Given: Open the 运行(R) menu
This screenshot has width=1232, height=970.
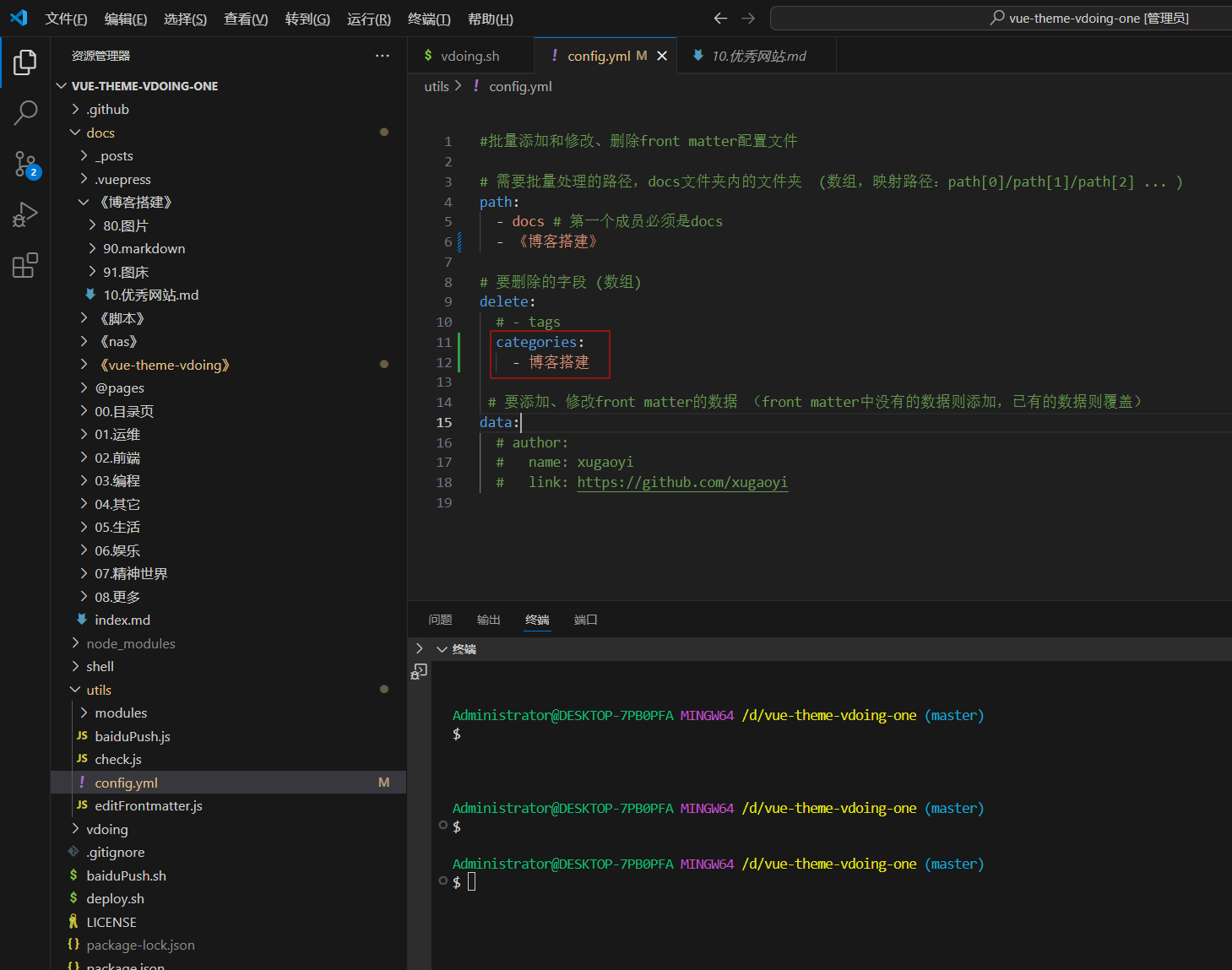Looking at the screenshot, I should click(x=369, y=19).
